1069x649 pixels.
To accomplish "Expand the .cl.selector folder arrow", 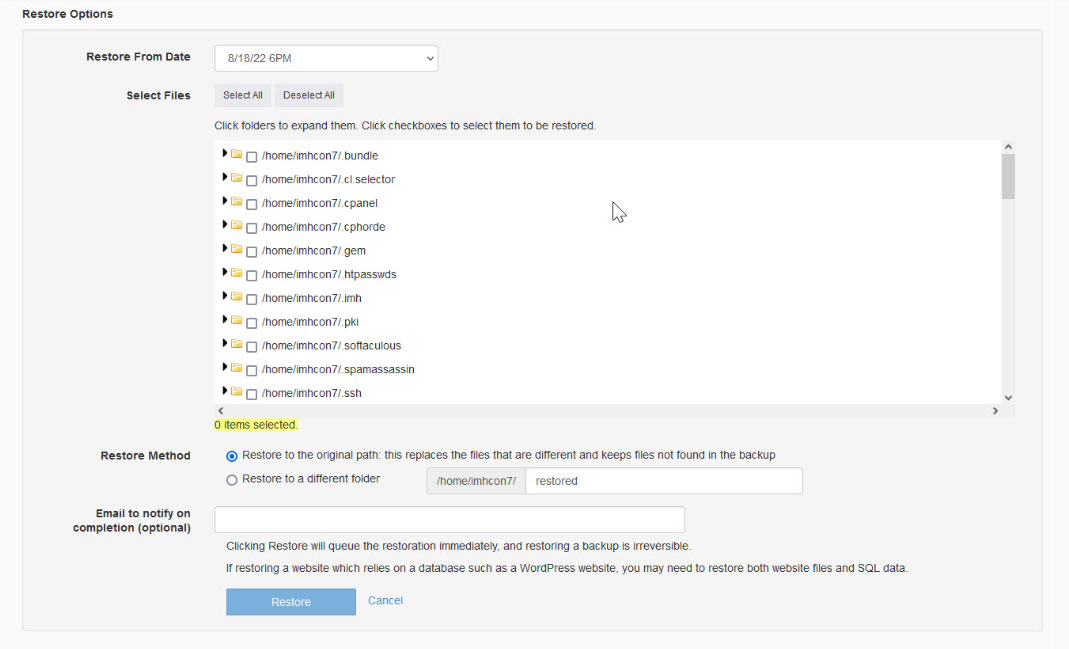I will point(224,177).
